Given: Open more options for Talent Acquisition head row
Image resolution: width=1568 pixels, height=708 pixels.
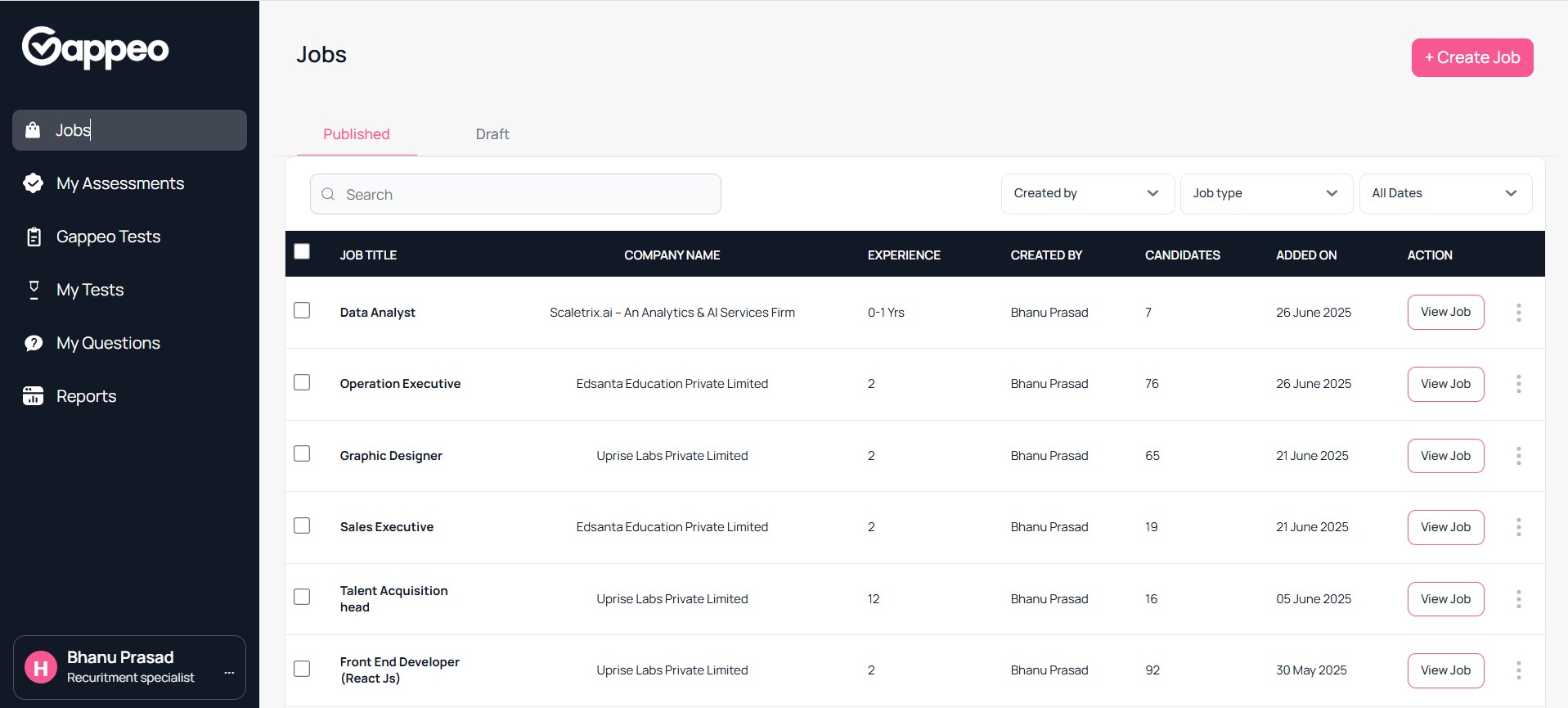Looking at the screenshot, I should tap(1518, 599).
